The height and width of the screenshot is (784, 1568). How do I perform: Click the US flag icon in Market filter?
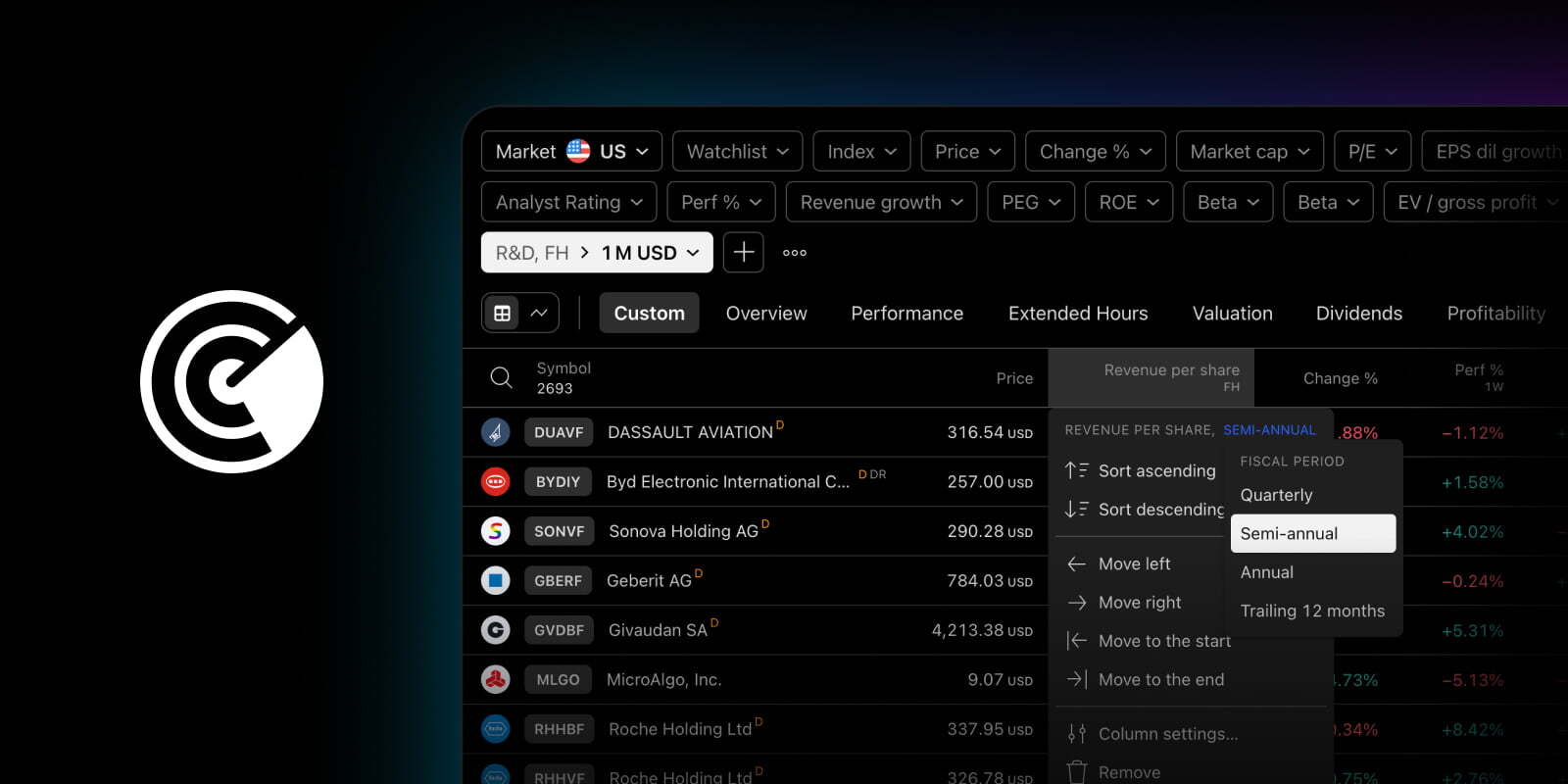pos(578,151)
